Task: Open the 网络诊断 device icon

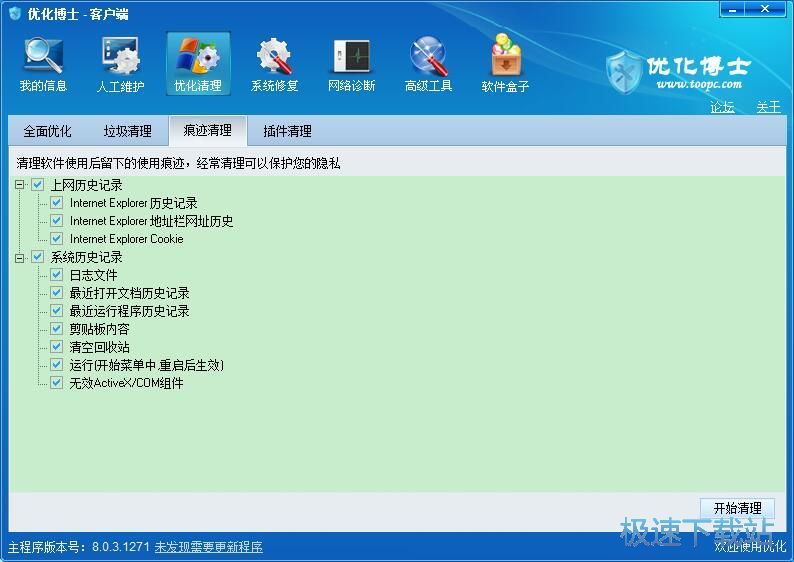Action: pos(351,56)
